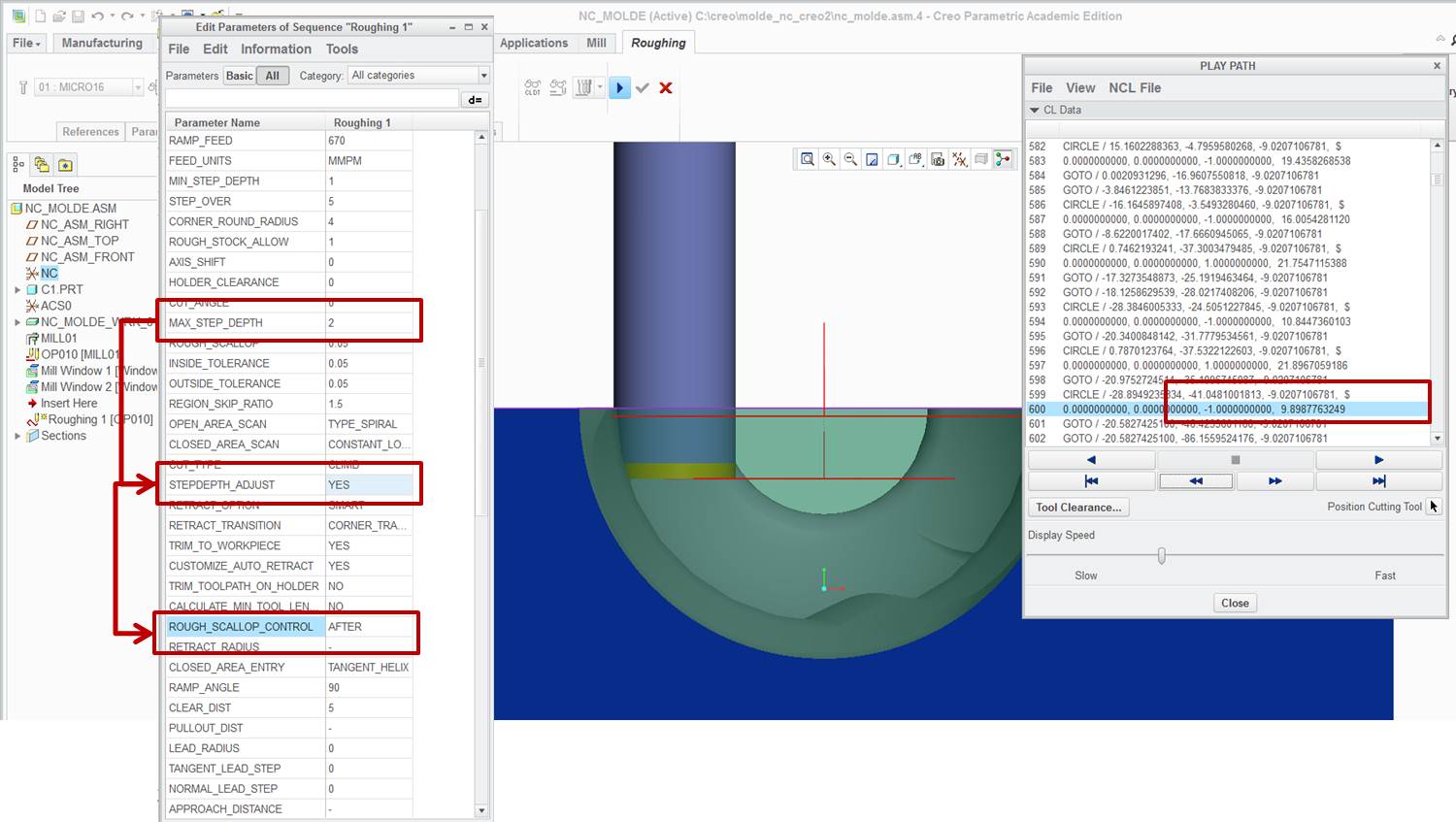This screenshot has width=1456, height=822.
Task: Click the Repaint icon in graphics toolbar
Action: tap(872, 159)
